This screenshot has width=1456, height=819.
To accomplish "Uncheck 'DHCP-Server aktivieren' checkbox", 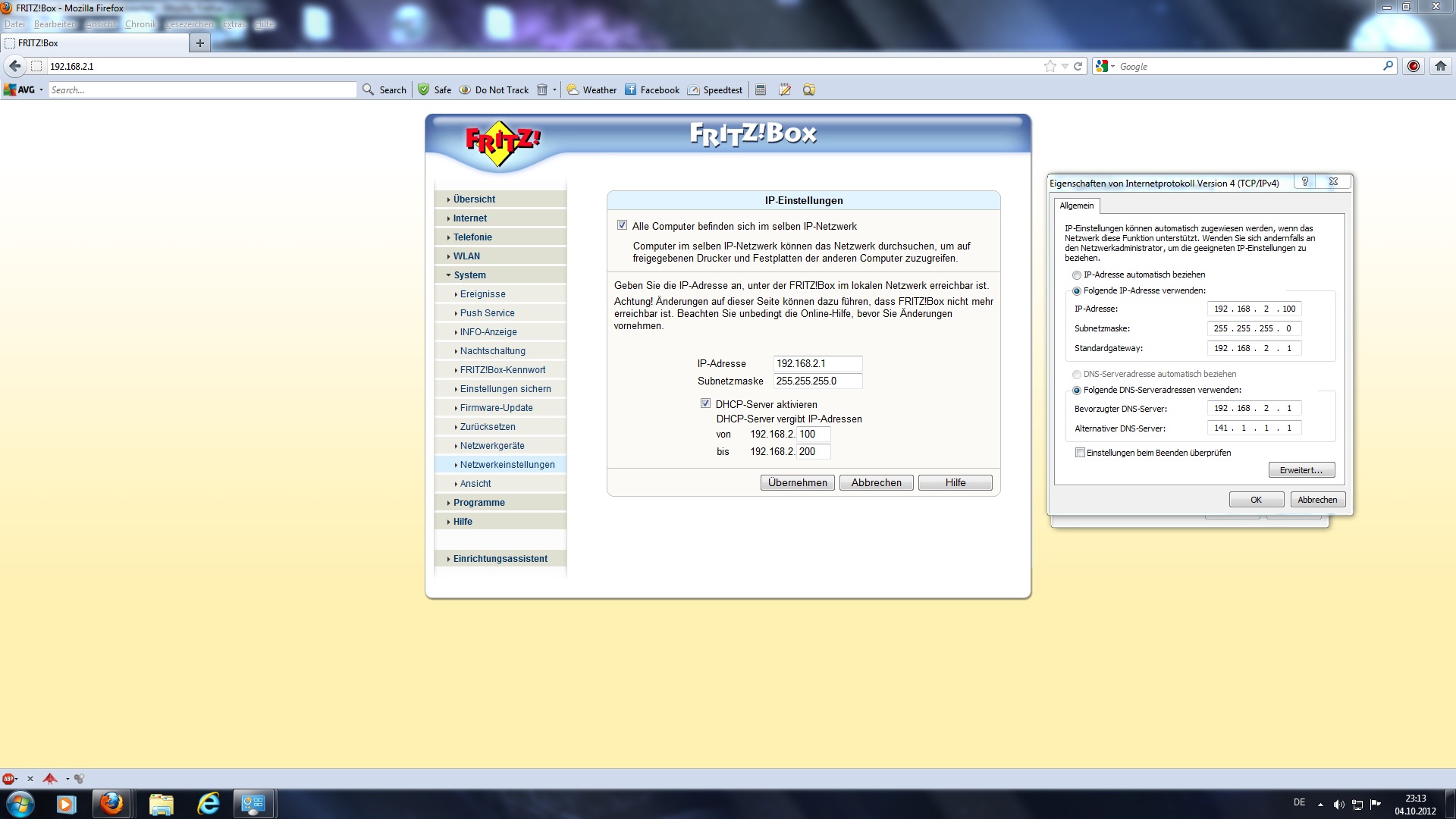I will 705,403.
